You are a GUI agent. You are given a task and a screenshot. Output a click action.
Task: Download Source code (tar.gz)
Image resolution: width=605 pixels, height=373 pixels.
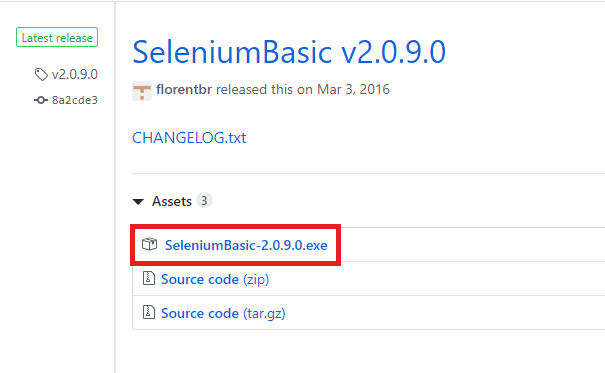pos(223,313)
